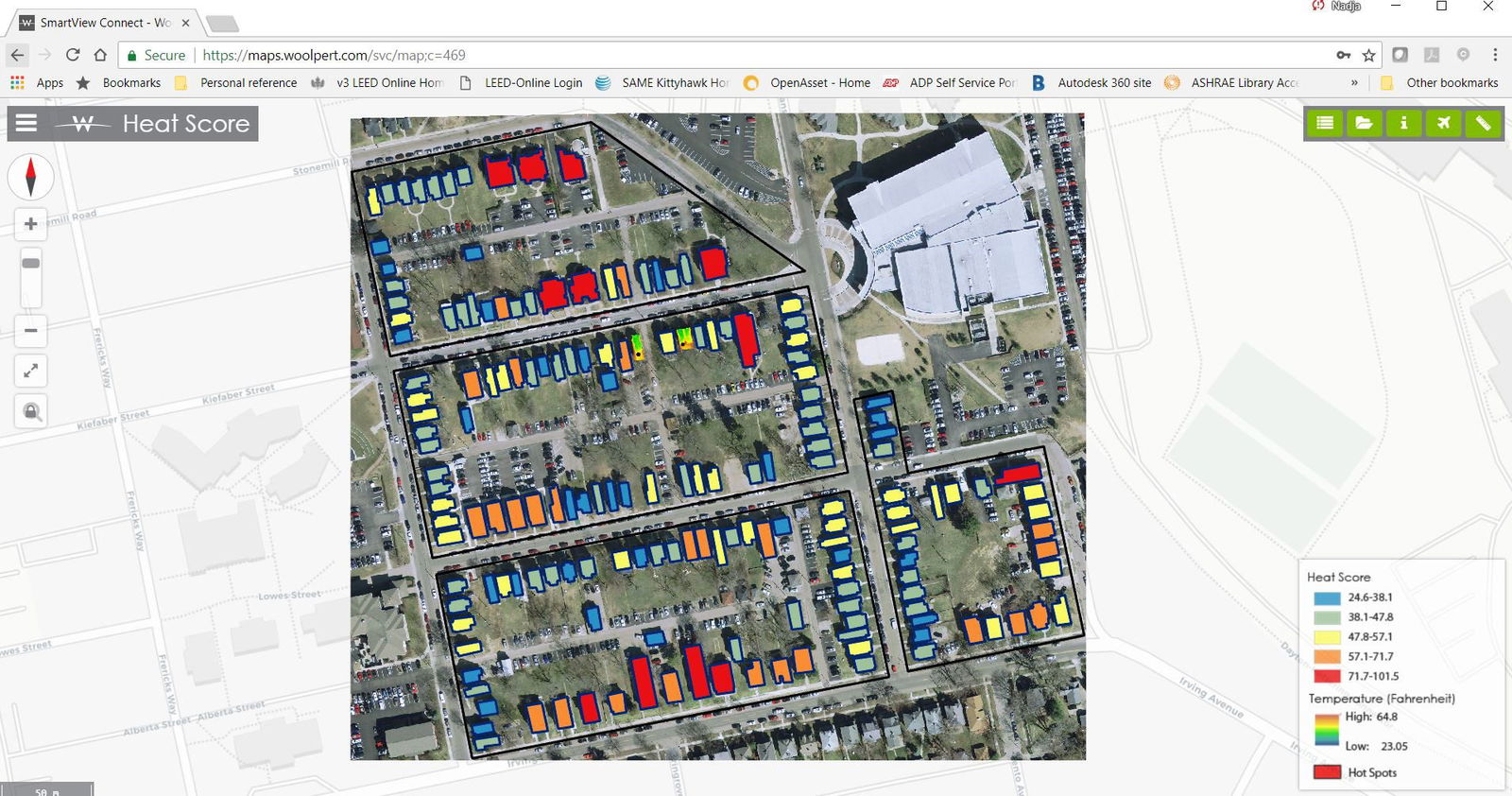This screenshot has width=1512, height=796.
Task: Open the hamburger menu beside Heat Score
Action: 26,123
